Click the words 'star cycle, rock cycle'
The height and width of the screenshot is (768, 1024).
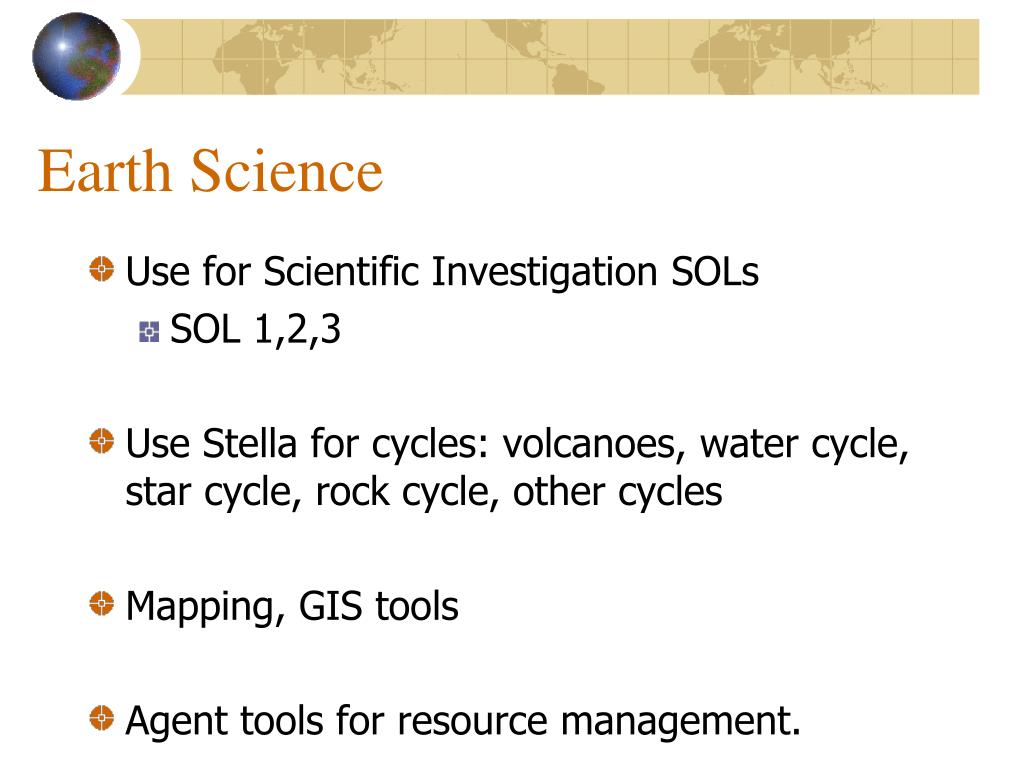click(307, 493)
